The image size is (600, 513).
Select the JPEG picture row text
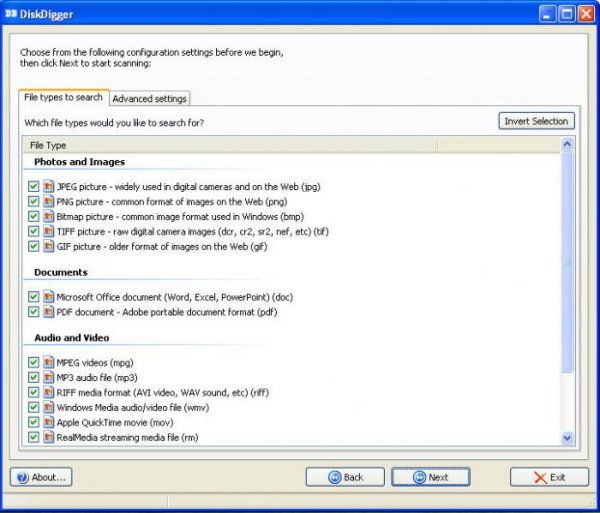click(x=189, y=187)
